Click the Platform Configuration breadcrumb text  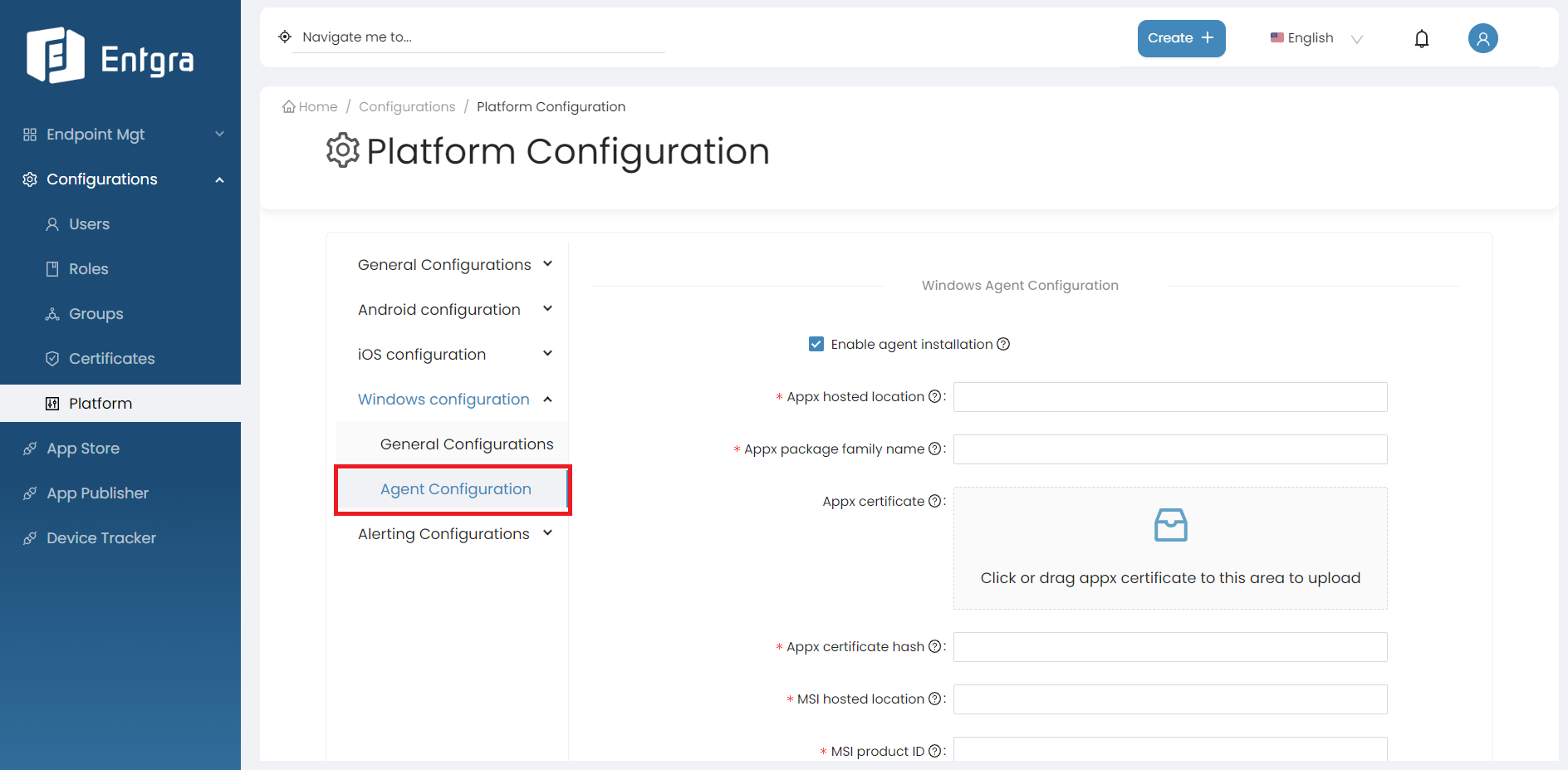point(551,106)
